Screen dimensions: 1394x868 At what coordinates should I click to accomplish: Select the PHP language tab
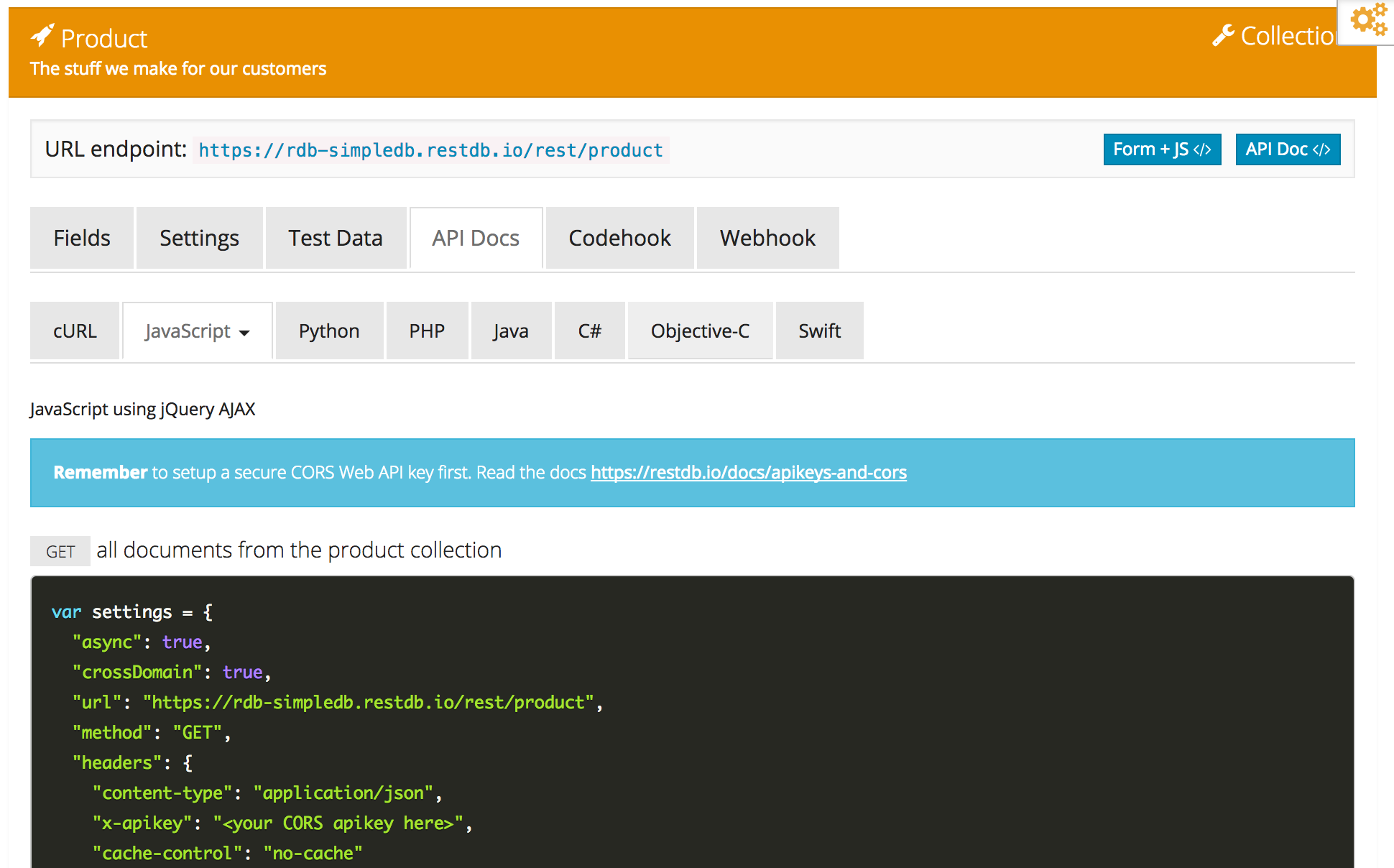[x=427, y=331]
